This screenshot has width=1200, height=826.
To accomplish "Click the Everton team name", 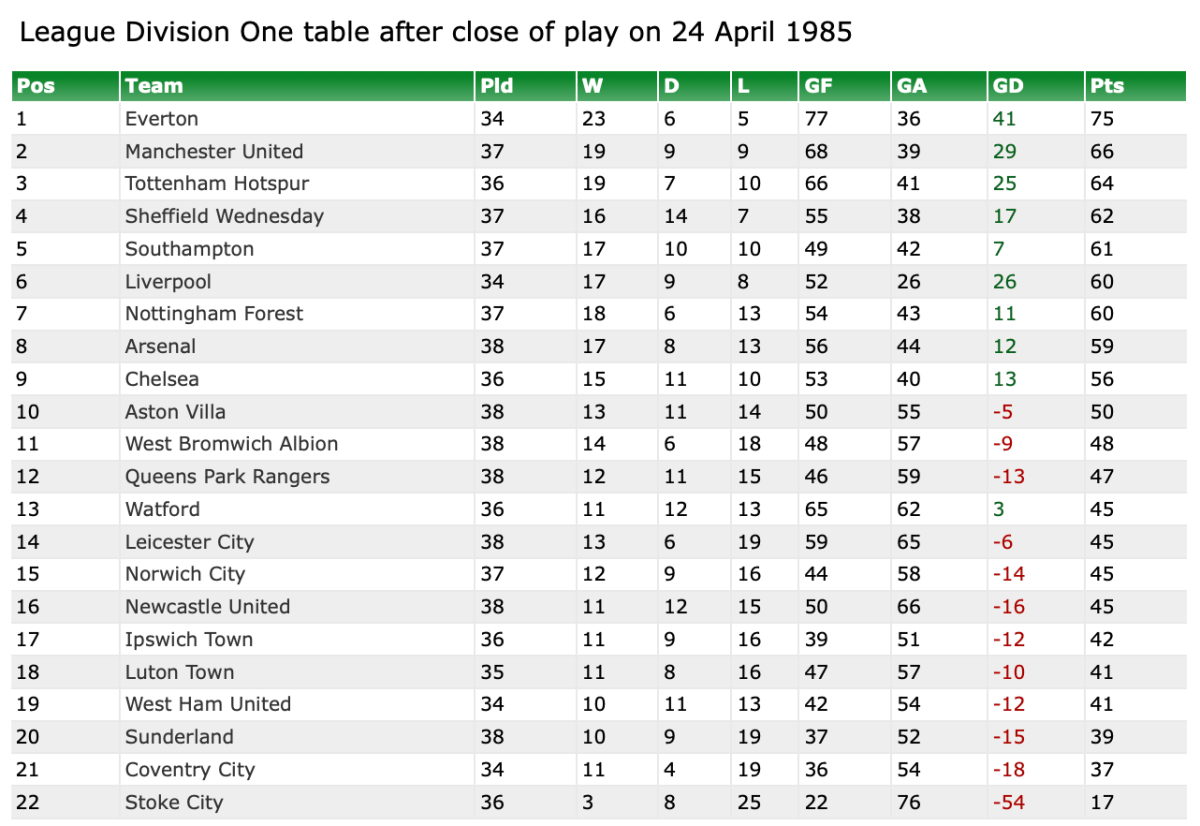I will pyautogui.click(x=162, y=119).
